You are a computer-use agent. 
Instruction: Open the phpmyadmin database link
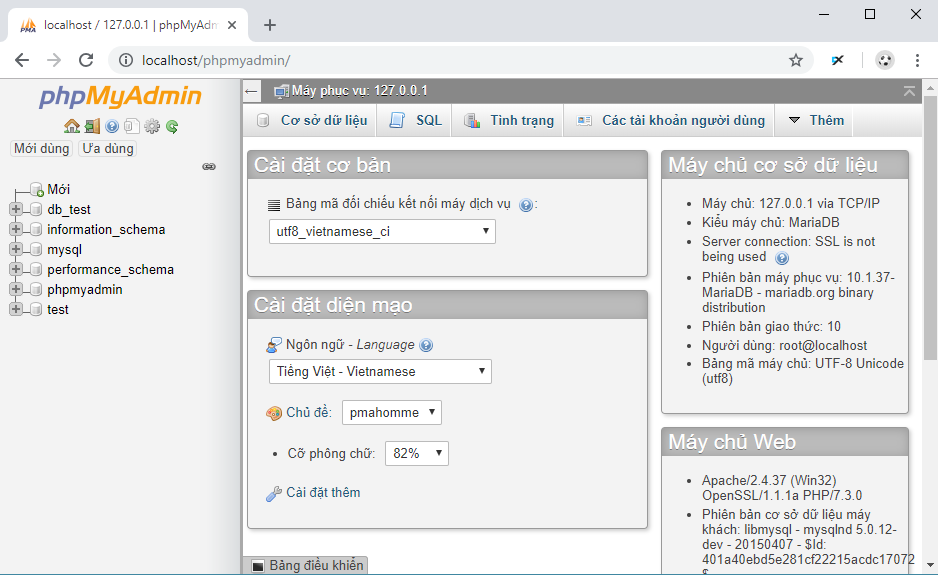pyautogui.click(x=85, y=290)
